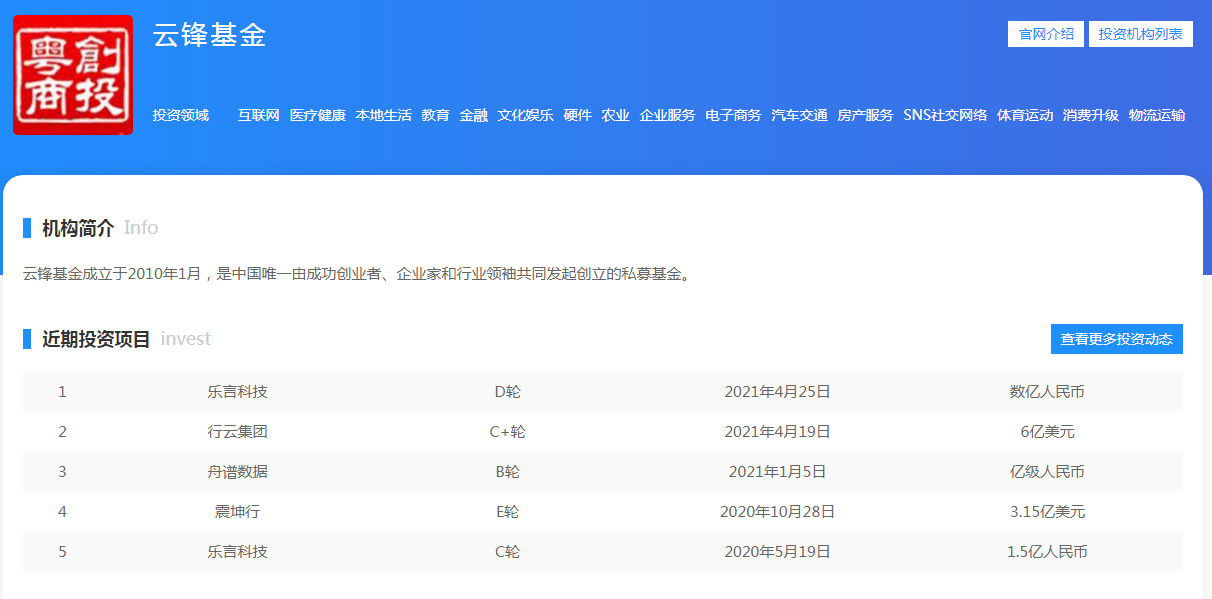The image size is (1212, 599).
Task: Click the 投资领域 label
Action: pos(181,115)
